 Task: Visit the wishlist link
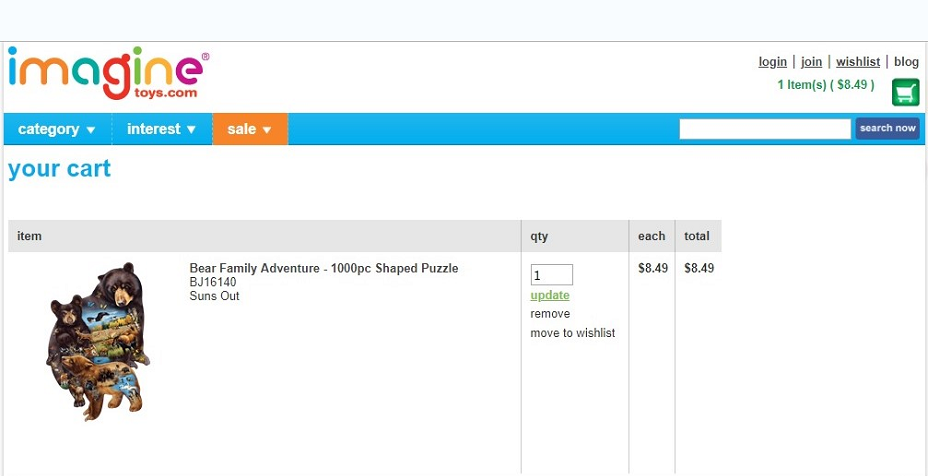pyautogui.click(x=858, y=62)
